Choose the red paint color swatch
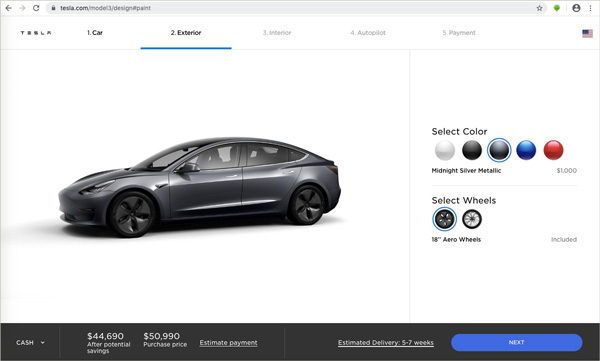600x361 pixels. [553, 150]
